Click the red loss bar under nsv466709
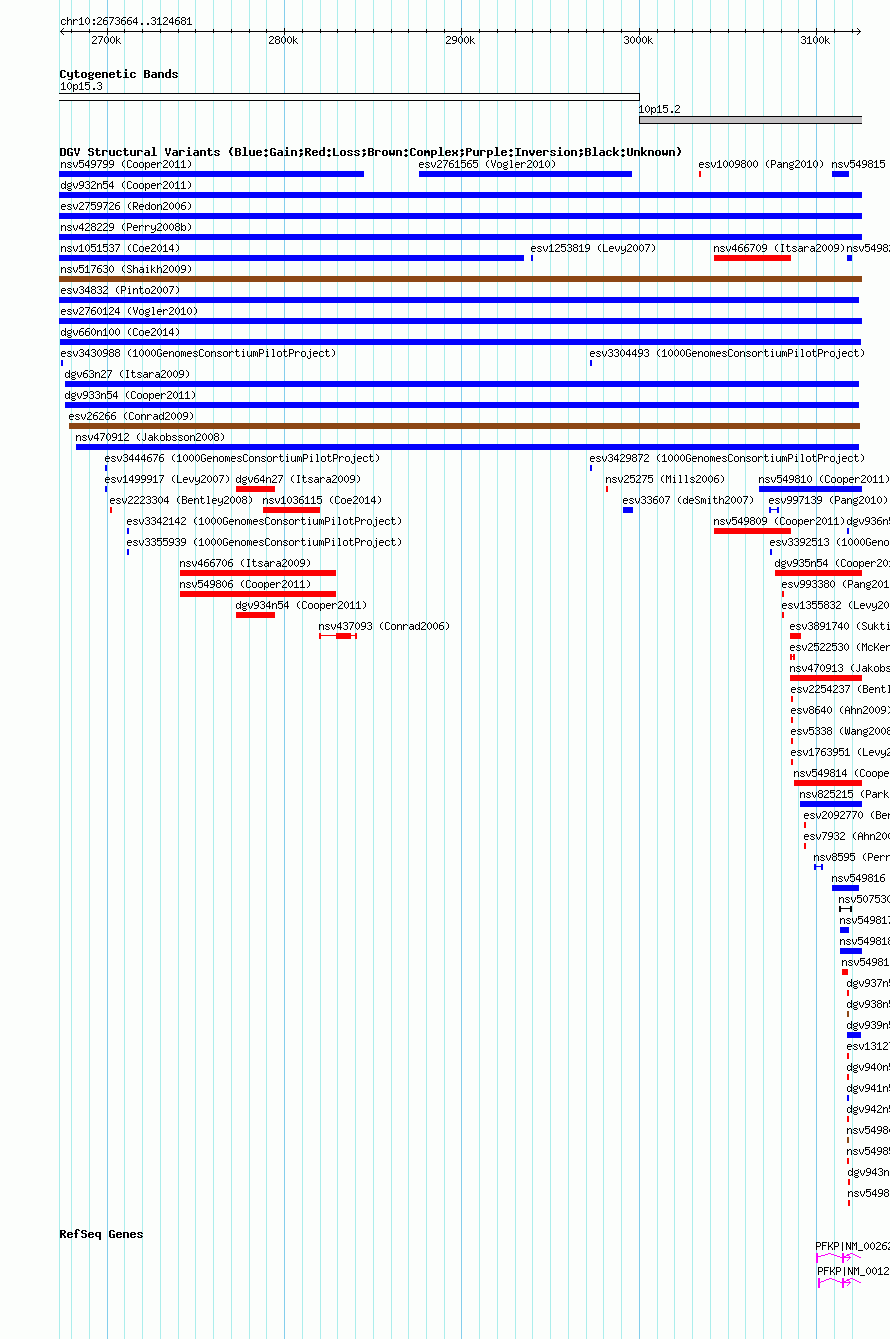 click(752, 258)
